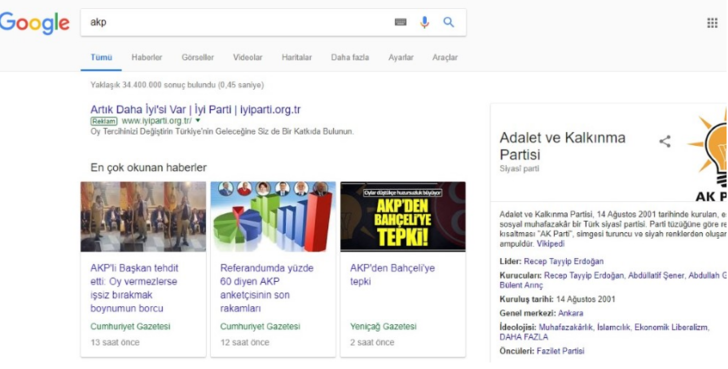Open the referendum chart news thumbnail
Image resolution: width=728 pixels, height=369 pixels.
tap(273, 217)
